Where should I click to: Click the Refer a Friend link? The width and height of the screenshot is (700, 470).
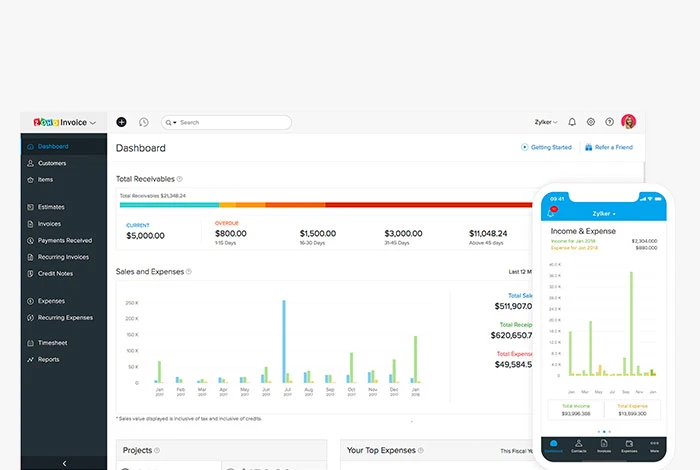point(609,147)
